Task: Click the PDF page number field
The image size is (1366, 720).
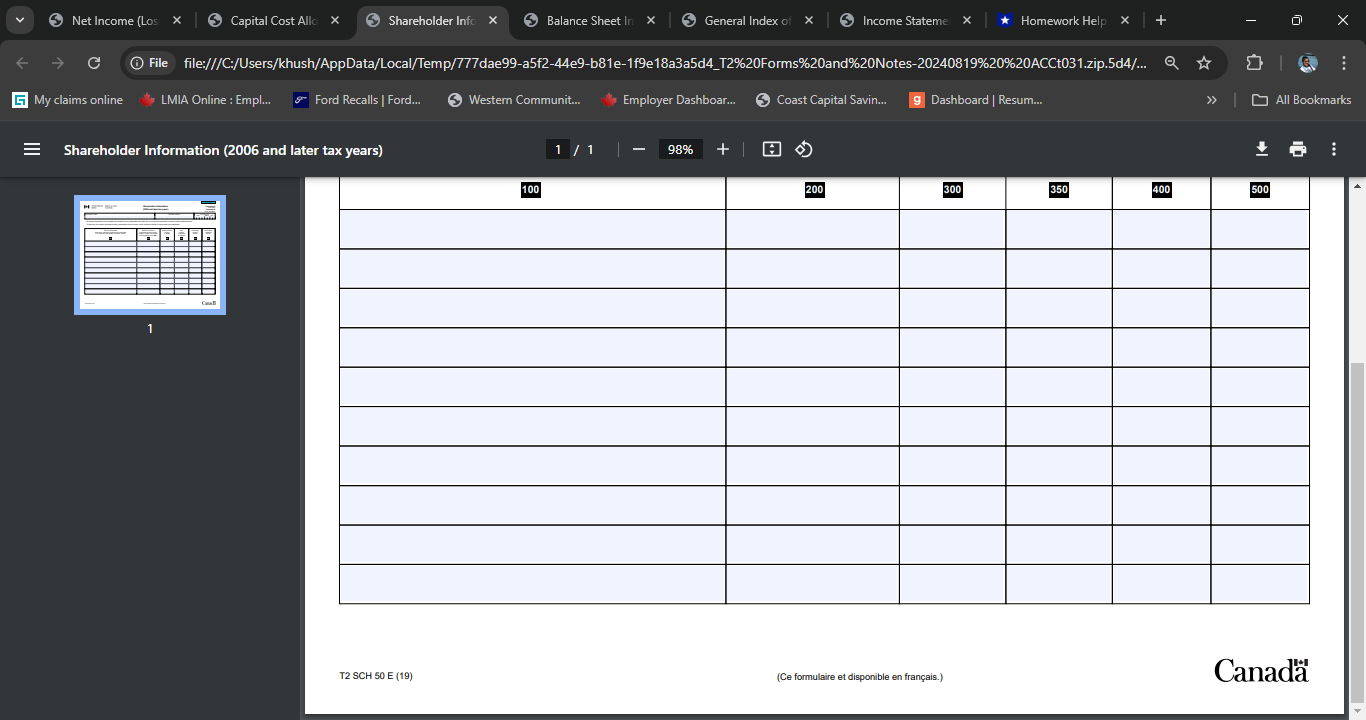Action: pos(558,149)
